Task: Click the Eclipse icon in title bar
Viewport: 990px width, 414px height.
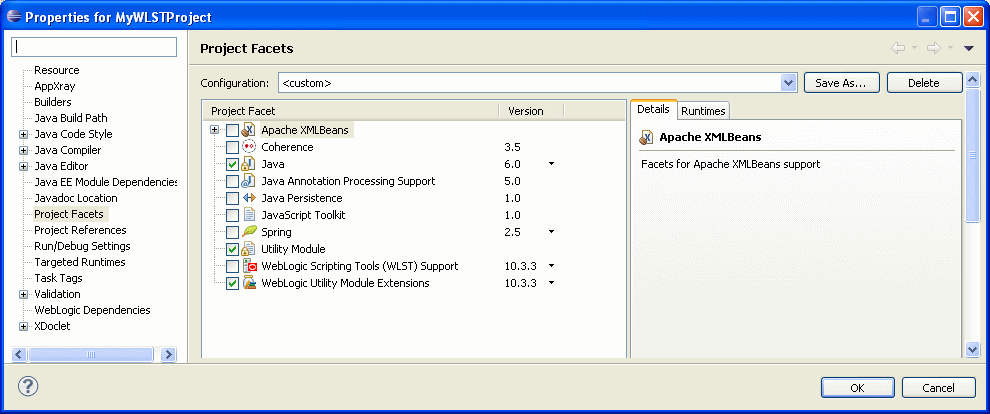Action: coord(14,17)
